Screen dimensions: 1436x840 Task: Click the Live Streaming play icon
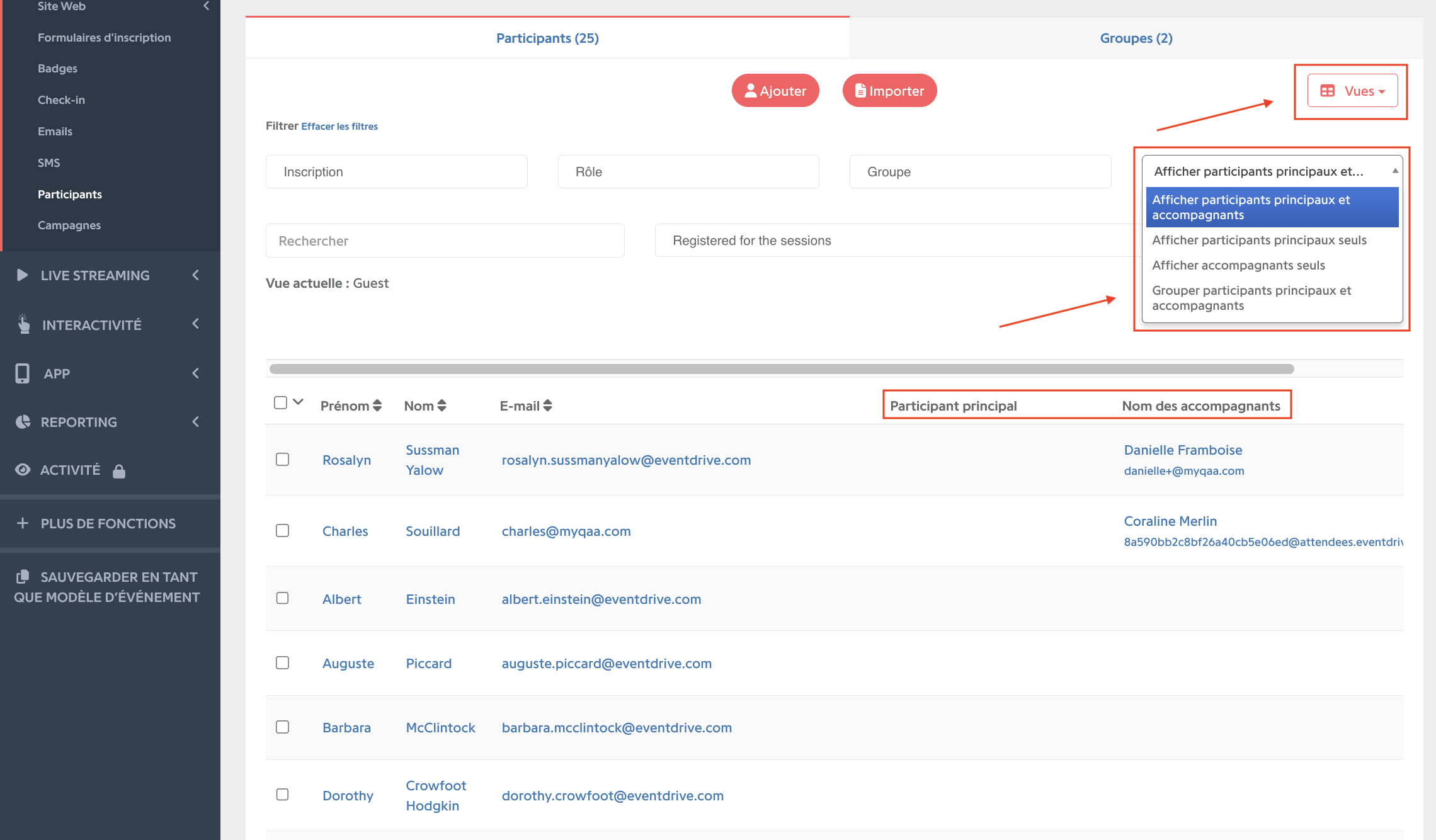click(22, 275)
